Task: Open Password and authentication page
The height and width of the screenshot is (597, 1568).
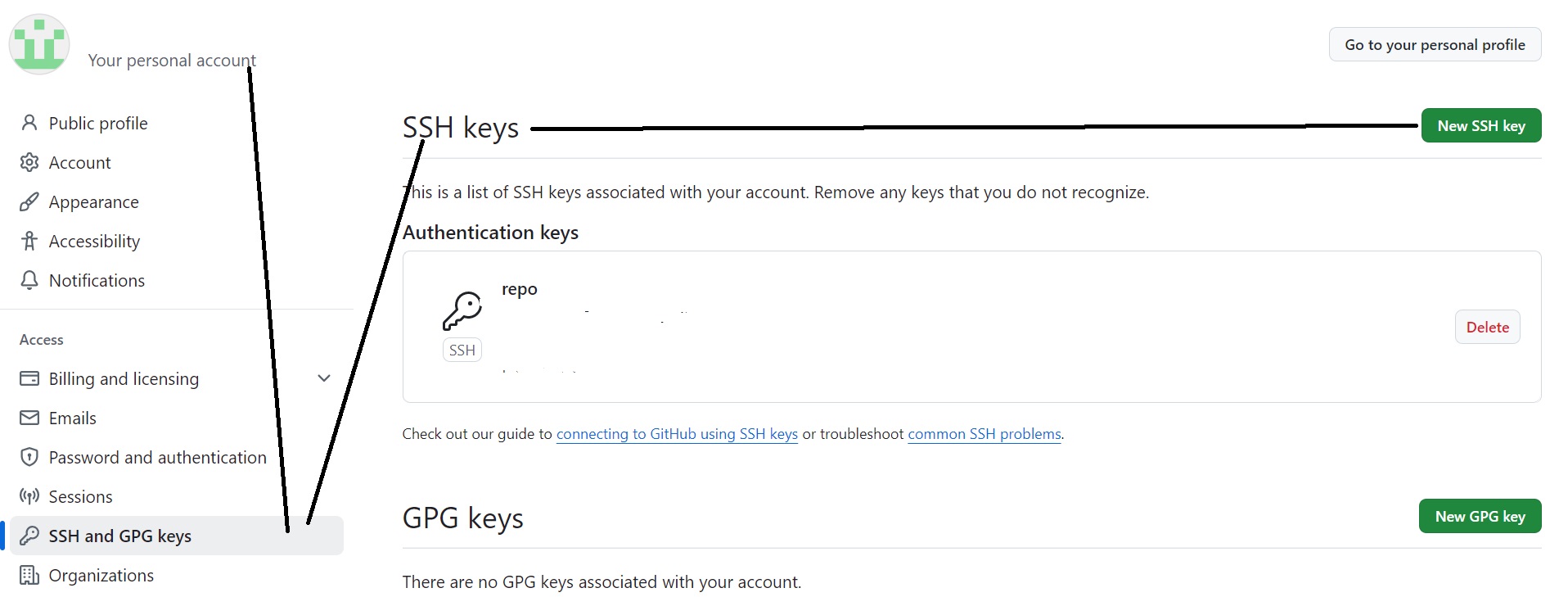Action: (x=157, y=457)
